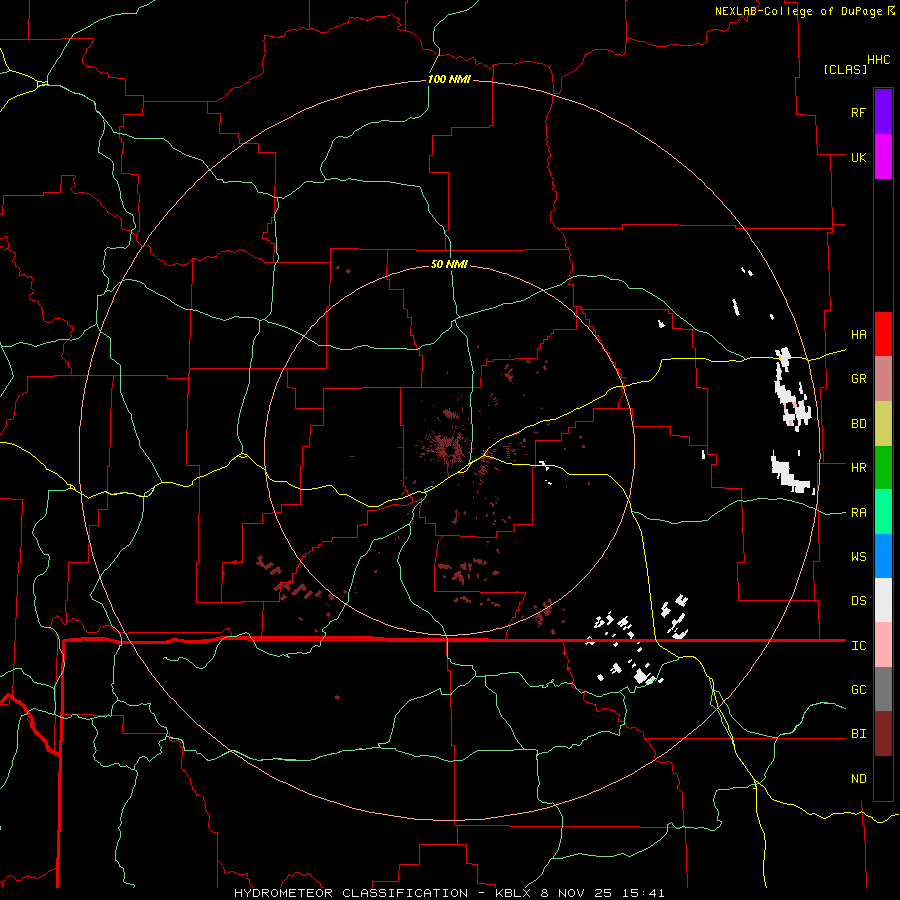This screenshot has height=900, width=900.
Task: Click the '8 NOV 25' date text
Action: [577, 893]
